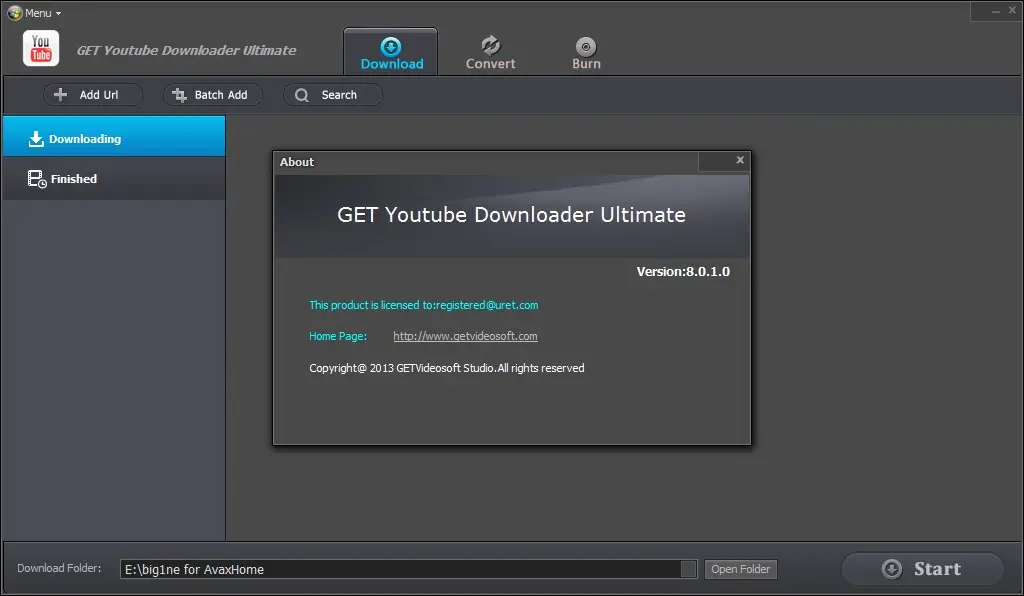Click the browse button beside folder path
The image size is (1024, 596).
[688, 569]
